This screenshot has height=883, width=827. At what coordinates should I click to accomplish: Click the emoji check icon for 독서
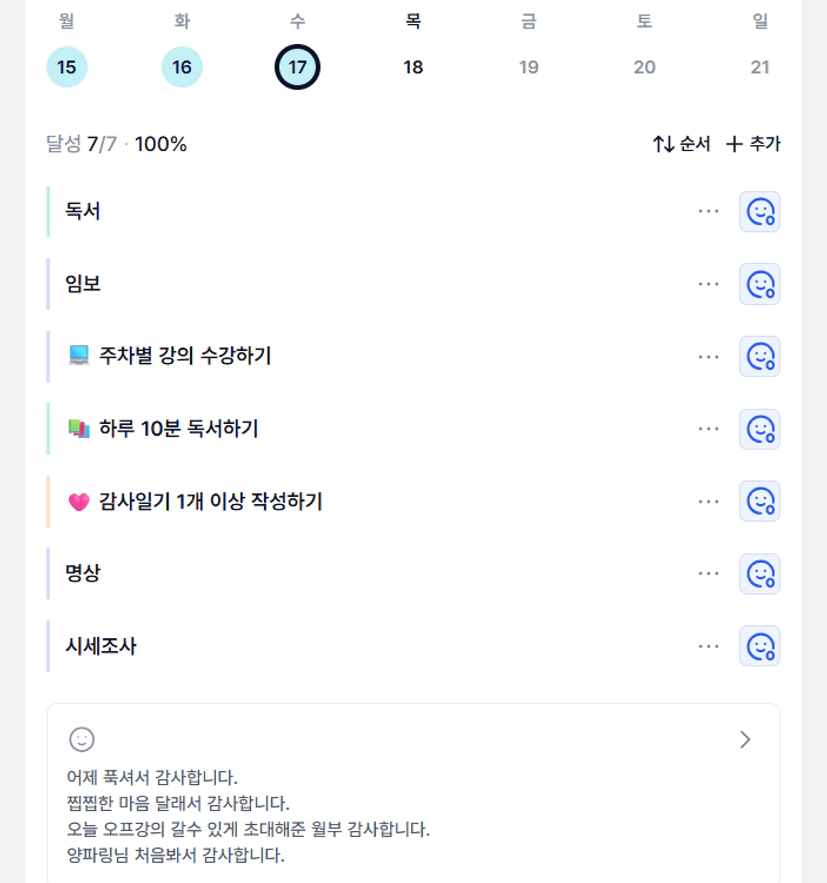[x=759, y=212]
